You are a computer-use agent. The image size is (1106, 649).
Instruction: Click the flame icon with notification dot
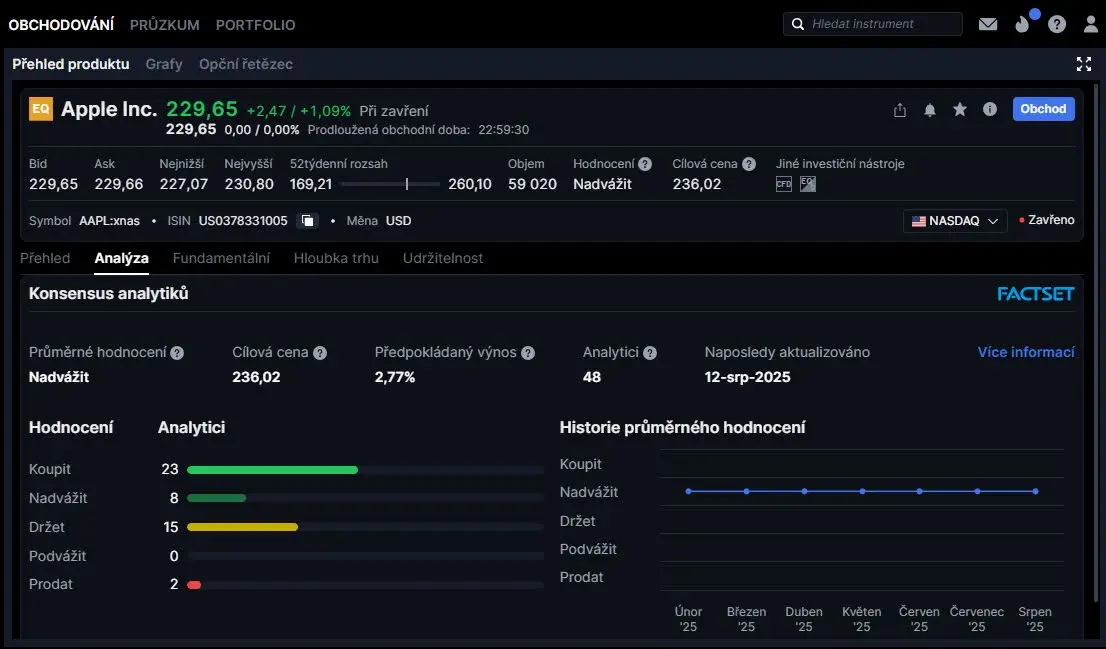1023,24
